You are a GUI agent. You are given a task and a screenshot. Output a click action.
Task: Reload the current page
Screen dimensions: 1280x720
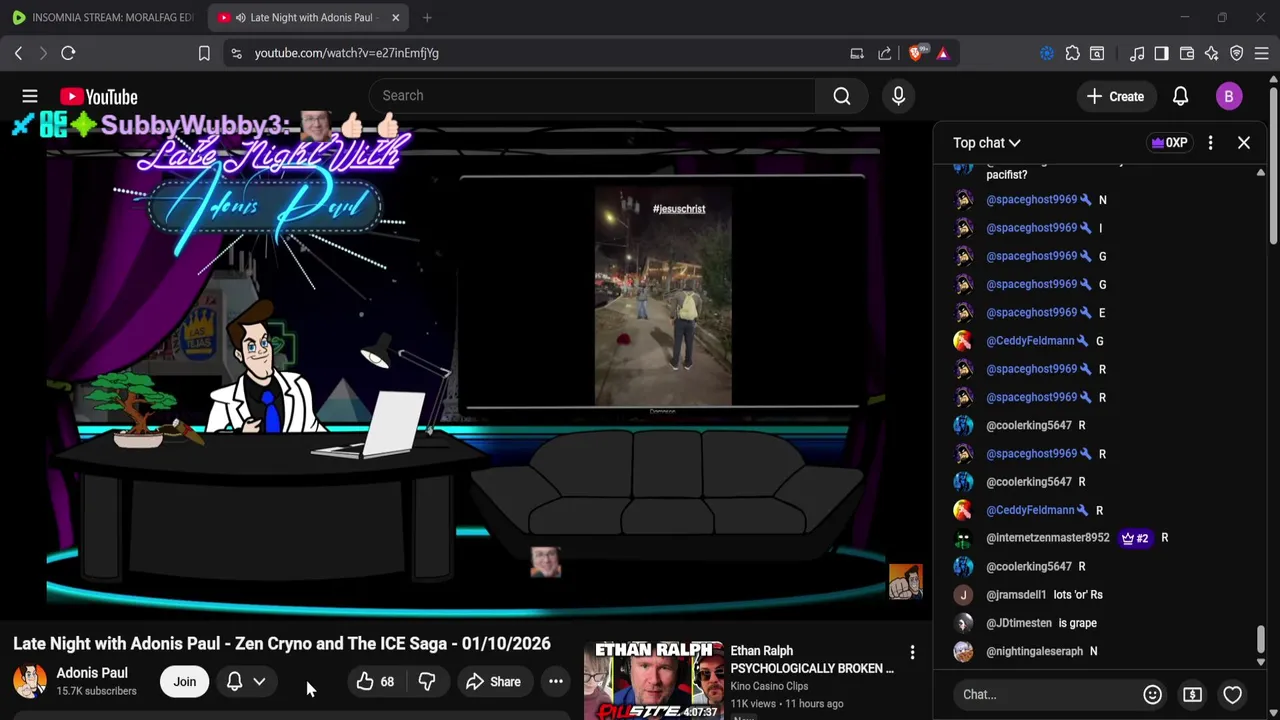[x=68, y=53]
